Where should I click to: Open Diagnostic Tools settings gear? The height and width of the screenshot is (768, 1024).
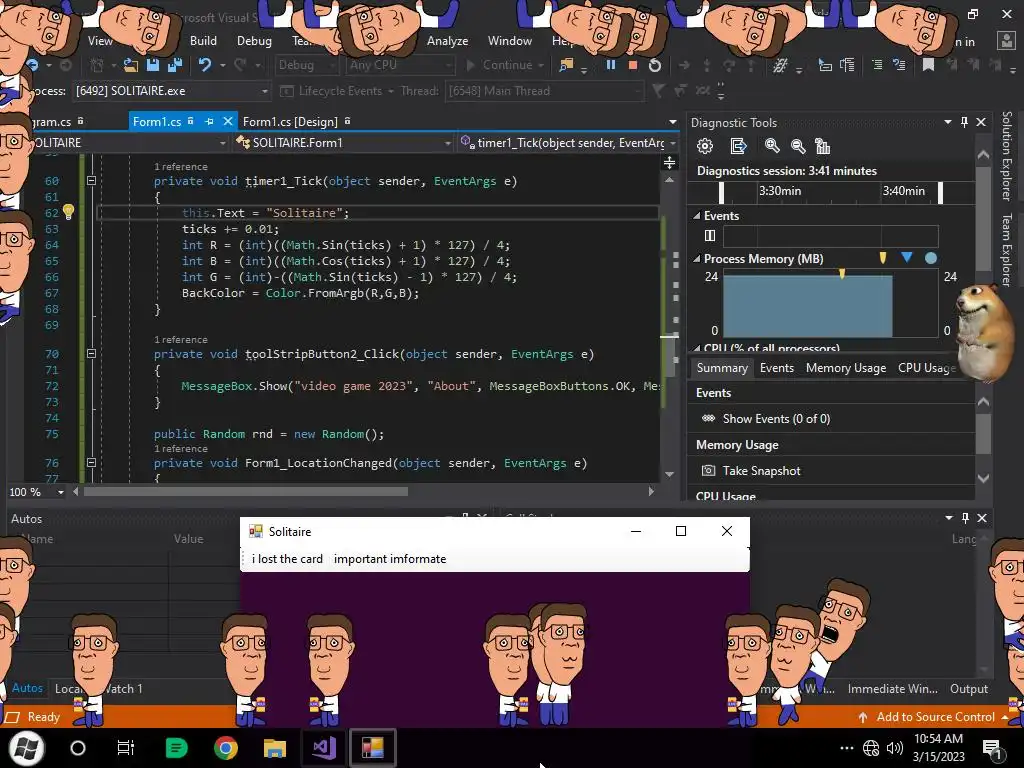pyautogui.click(x=705, y=146)
